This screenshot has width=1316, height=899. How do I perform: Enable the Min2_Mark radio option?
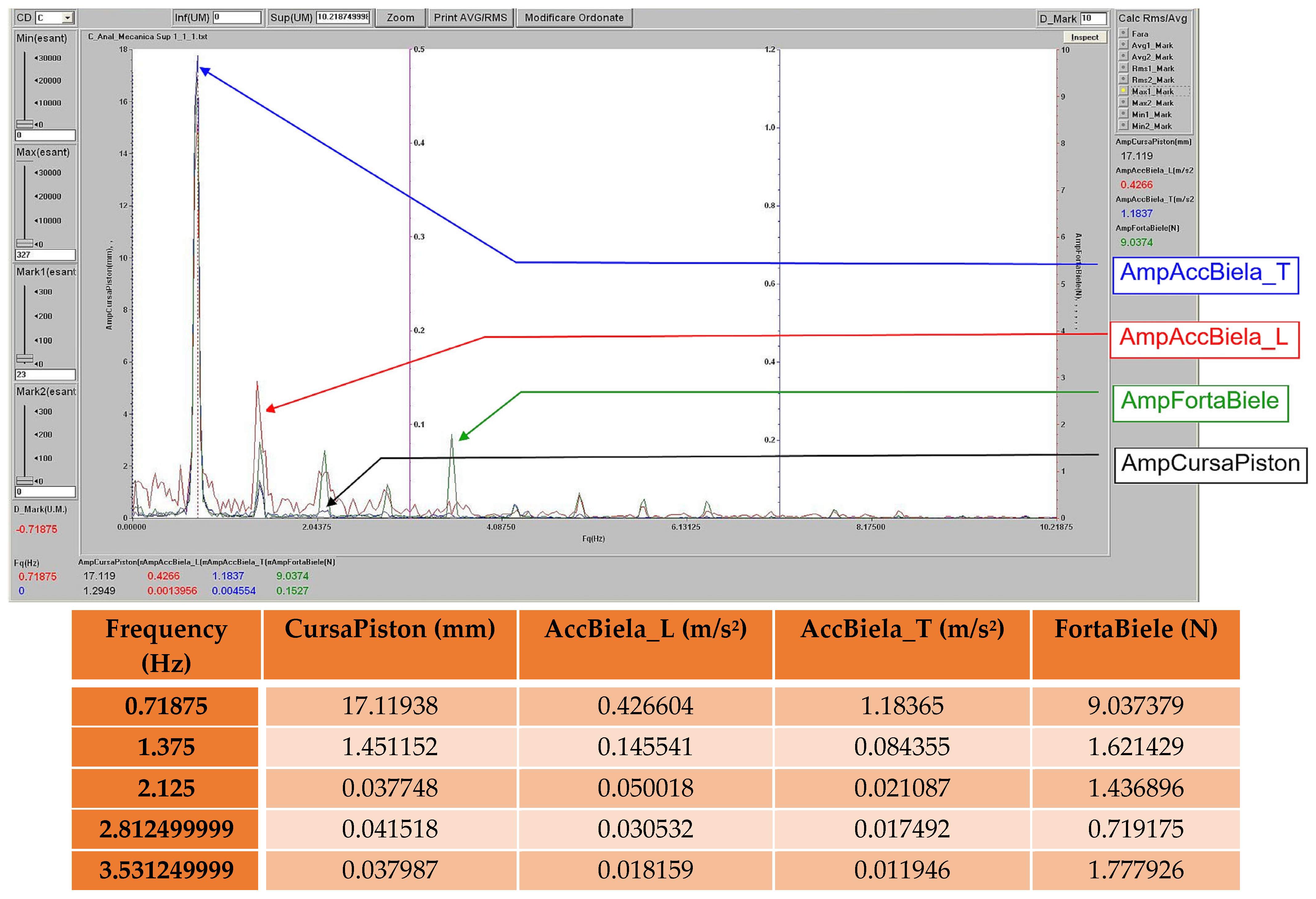coord(1124,126)
